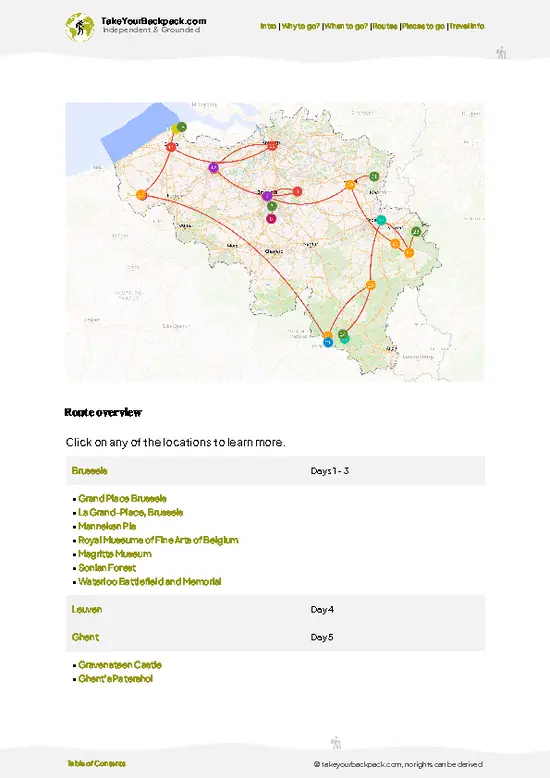This screenshot has height=778, width=550.
Task: Open the Sonian Forest link
Action: pyautogui.click(x=107, y=568)
